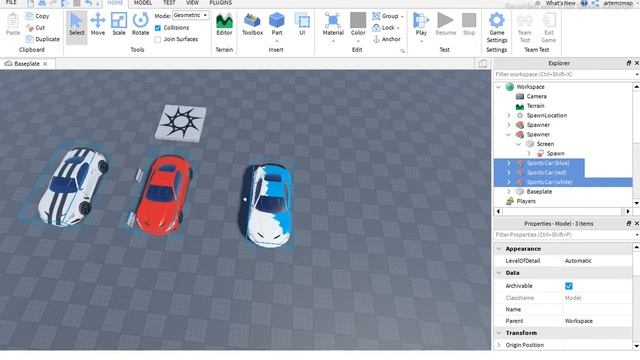
Task: Click the Team Test icon
Action: (x=524, y=28)
